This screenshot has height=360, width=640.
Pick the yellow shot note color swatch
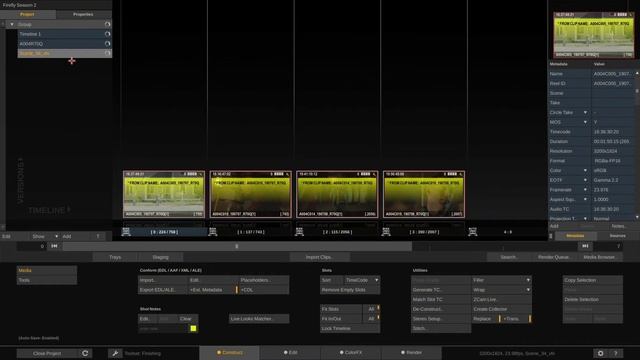pos(193,328)
